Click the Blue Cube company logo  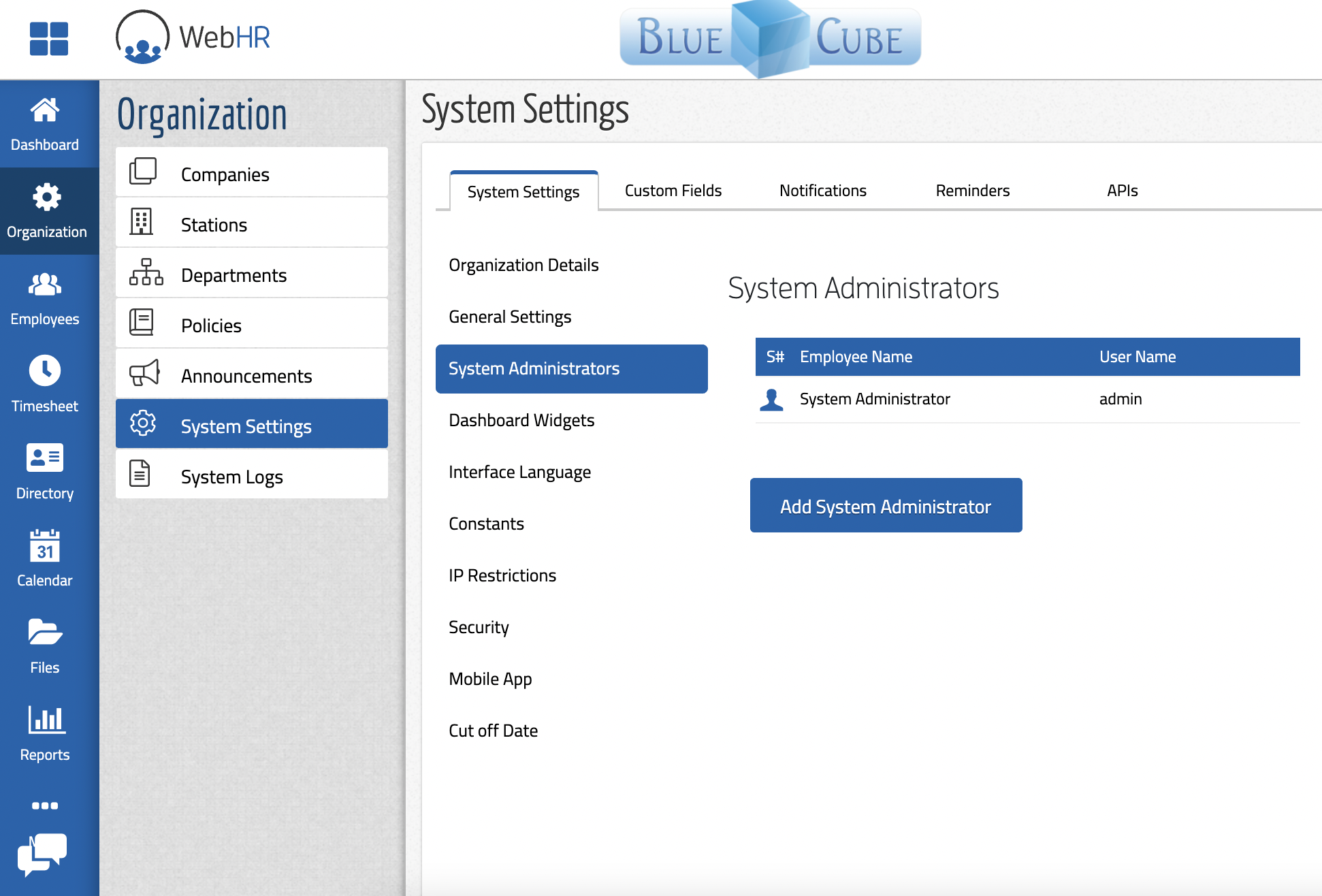(770, 38)
